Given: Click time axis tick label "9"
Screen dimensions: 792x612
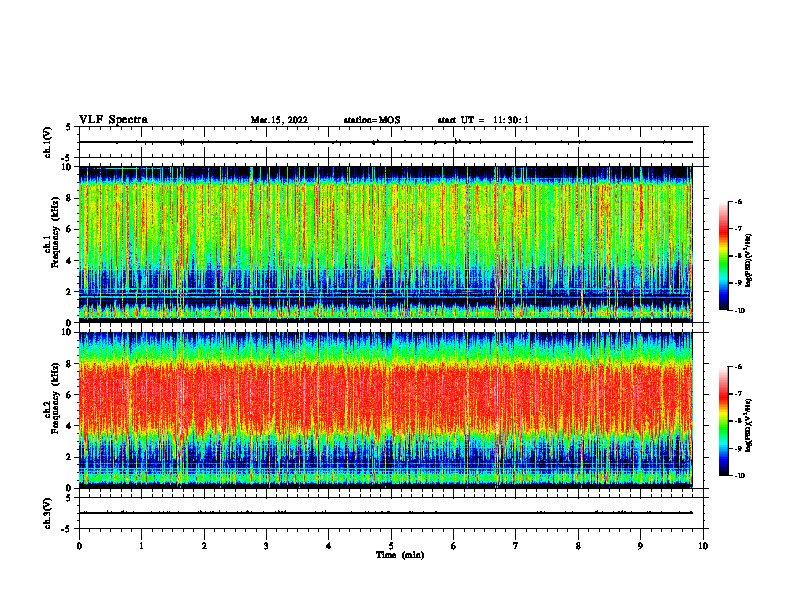Looking at the screenshot, I should point(640,546).
